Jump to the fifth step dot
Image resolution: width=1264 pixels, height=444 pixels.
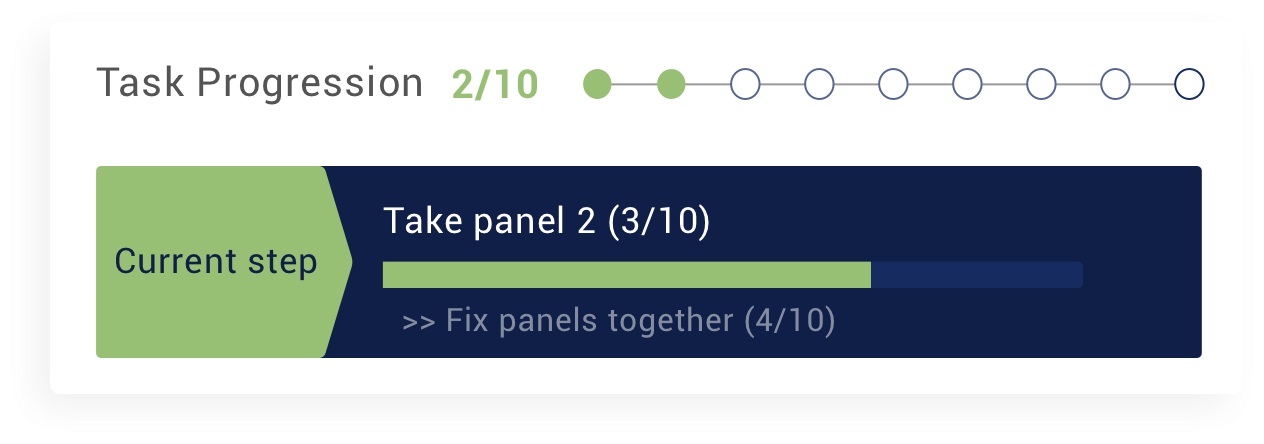coord(893,85)
